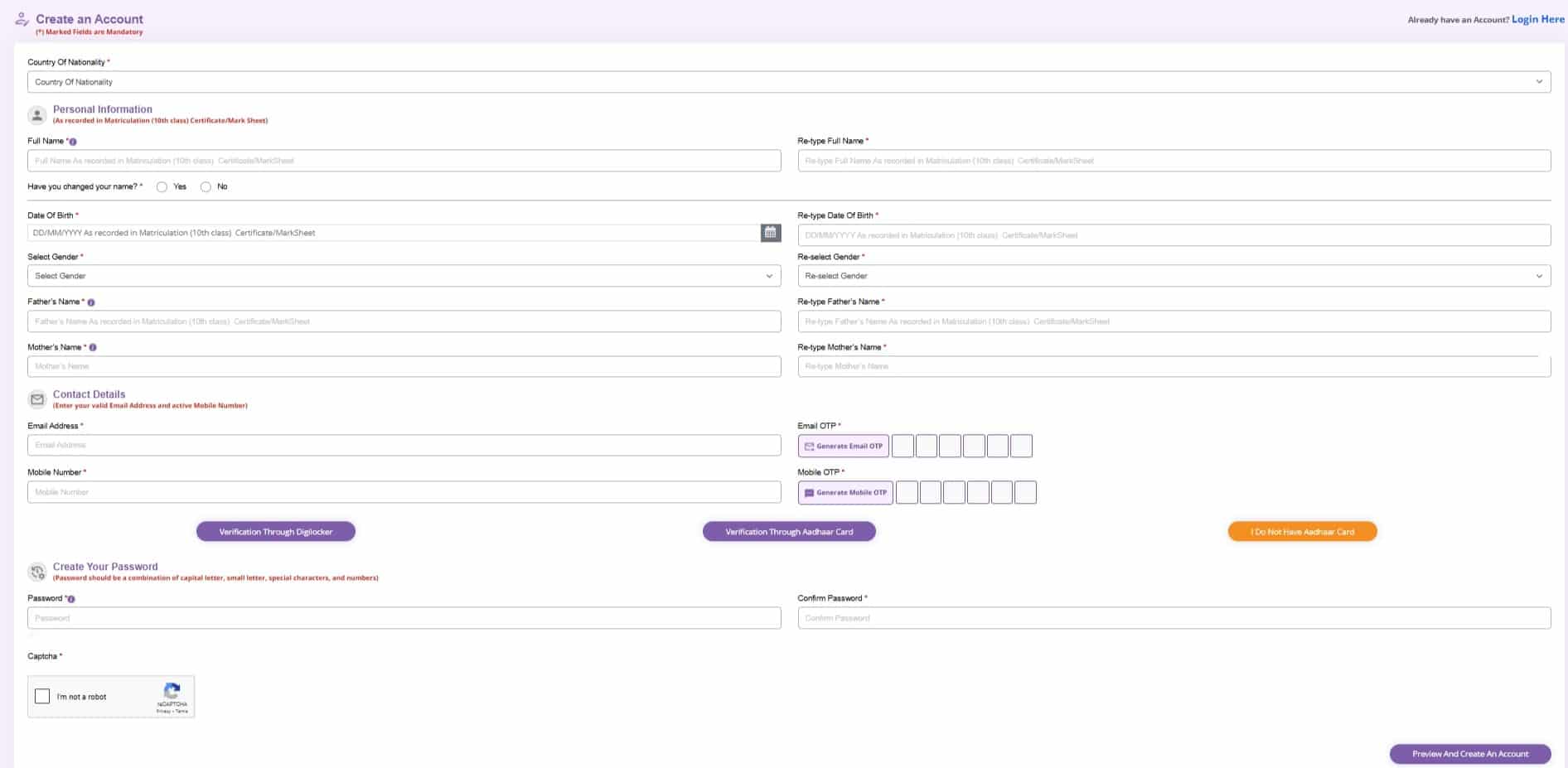This screenshot has height=768, width=1568.
Task: Open the Login Here link
Action: click(1537, 19)
